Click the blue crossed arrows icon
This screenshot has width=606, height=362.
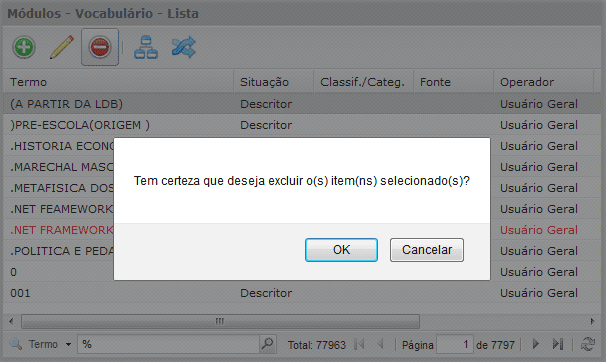(x=184, y=47)
